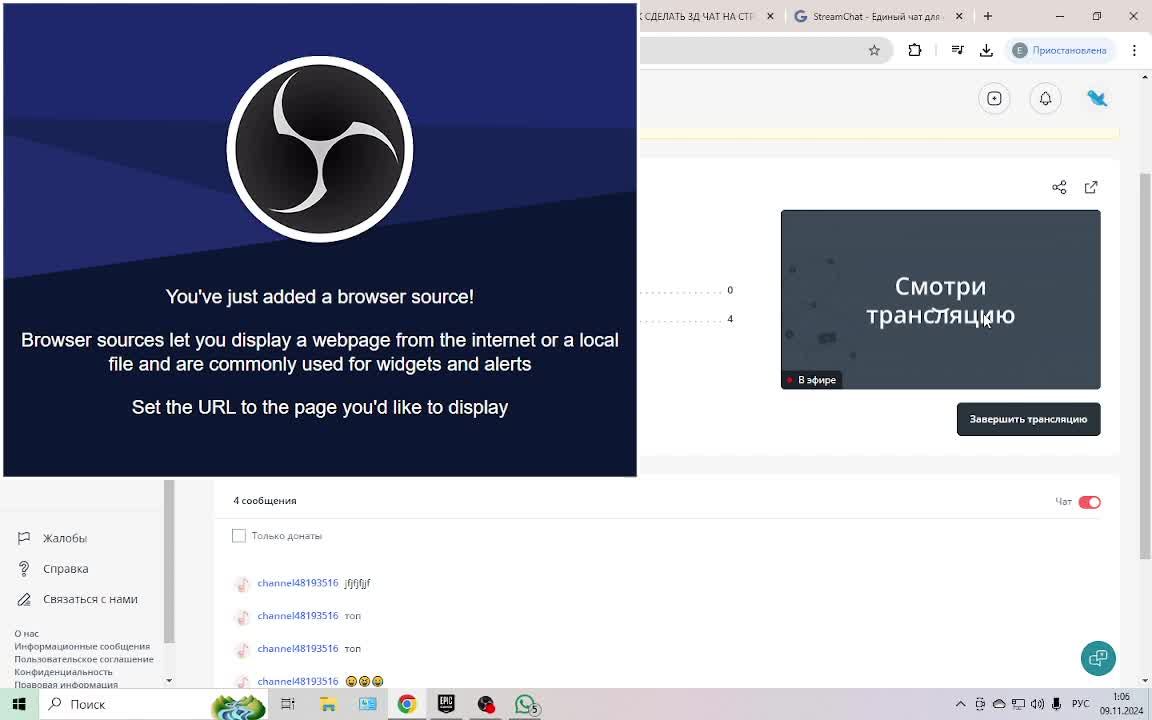This screenshot has height=720, width=1152.
Task: Open the Chrome extensions puzzle icon
Action: [x=915, y=51]
